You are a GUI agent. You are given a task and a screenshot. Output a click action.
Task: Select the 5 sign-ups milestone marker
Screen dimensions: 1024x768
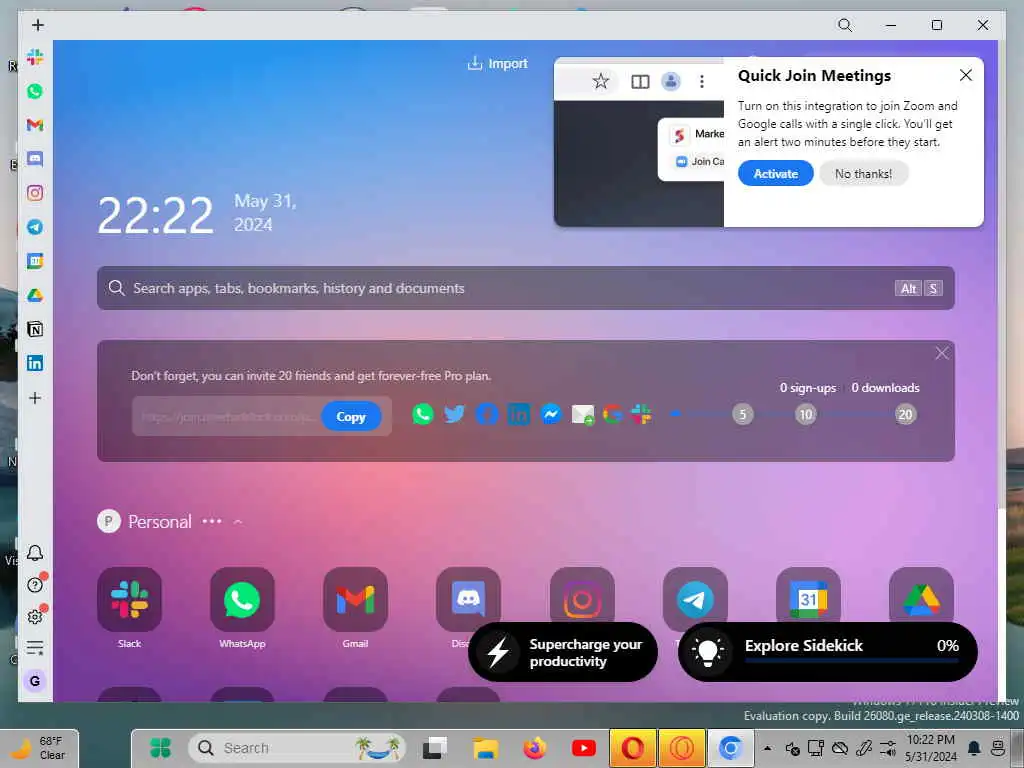pos(743,414)
